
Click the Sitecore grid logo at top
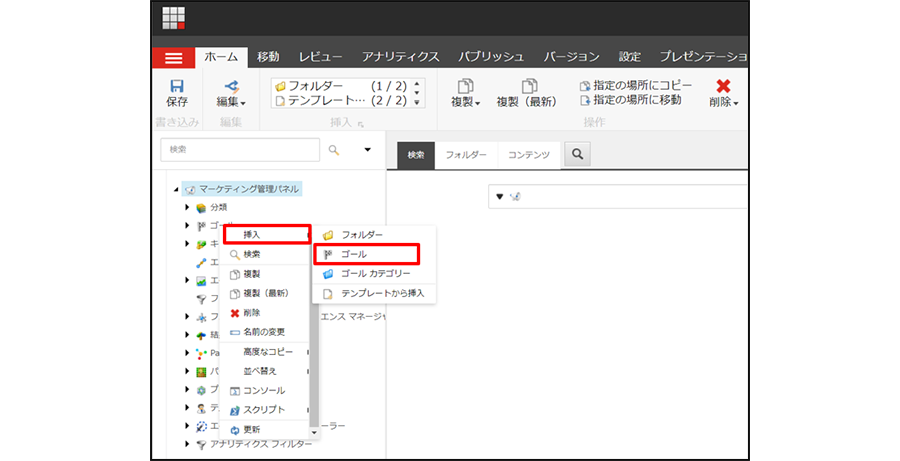(174, 19)
